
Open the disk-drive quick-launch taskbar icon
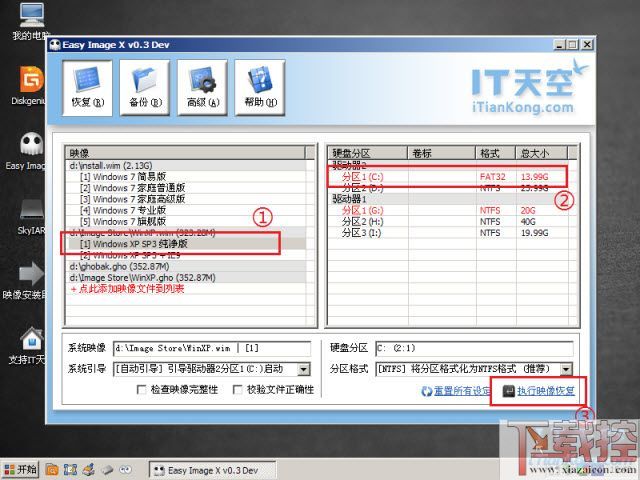[x=107, y=470]
